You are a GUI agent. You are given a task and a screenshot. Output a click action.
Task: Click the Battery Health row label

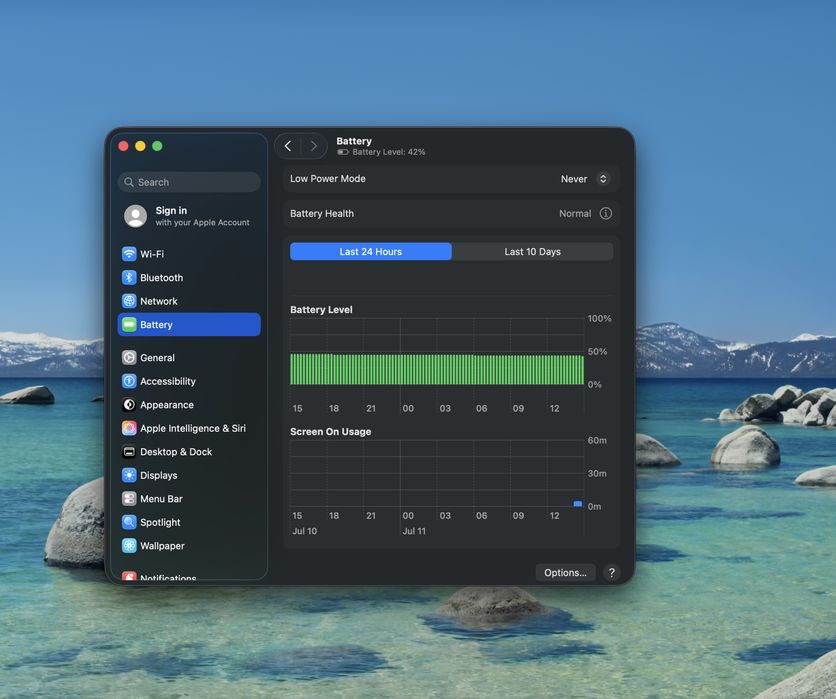click(322, 213)
